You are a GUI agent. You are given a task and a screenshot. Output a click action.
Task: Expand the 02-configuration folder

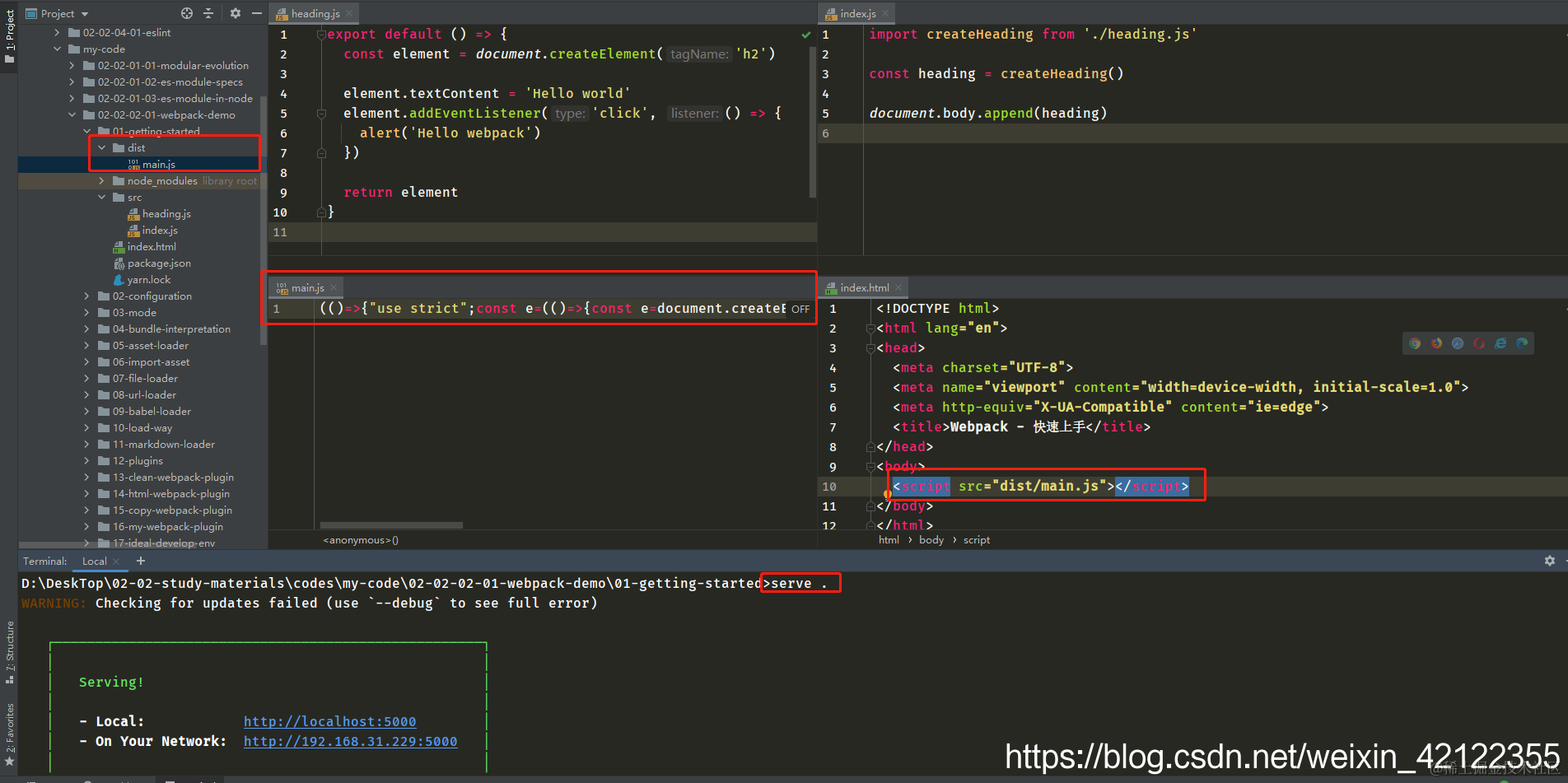tap(86, 296)
